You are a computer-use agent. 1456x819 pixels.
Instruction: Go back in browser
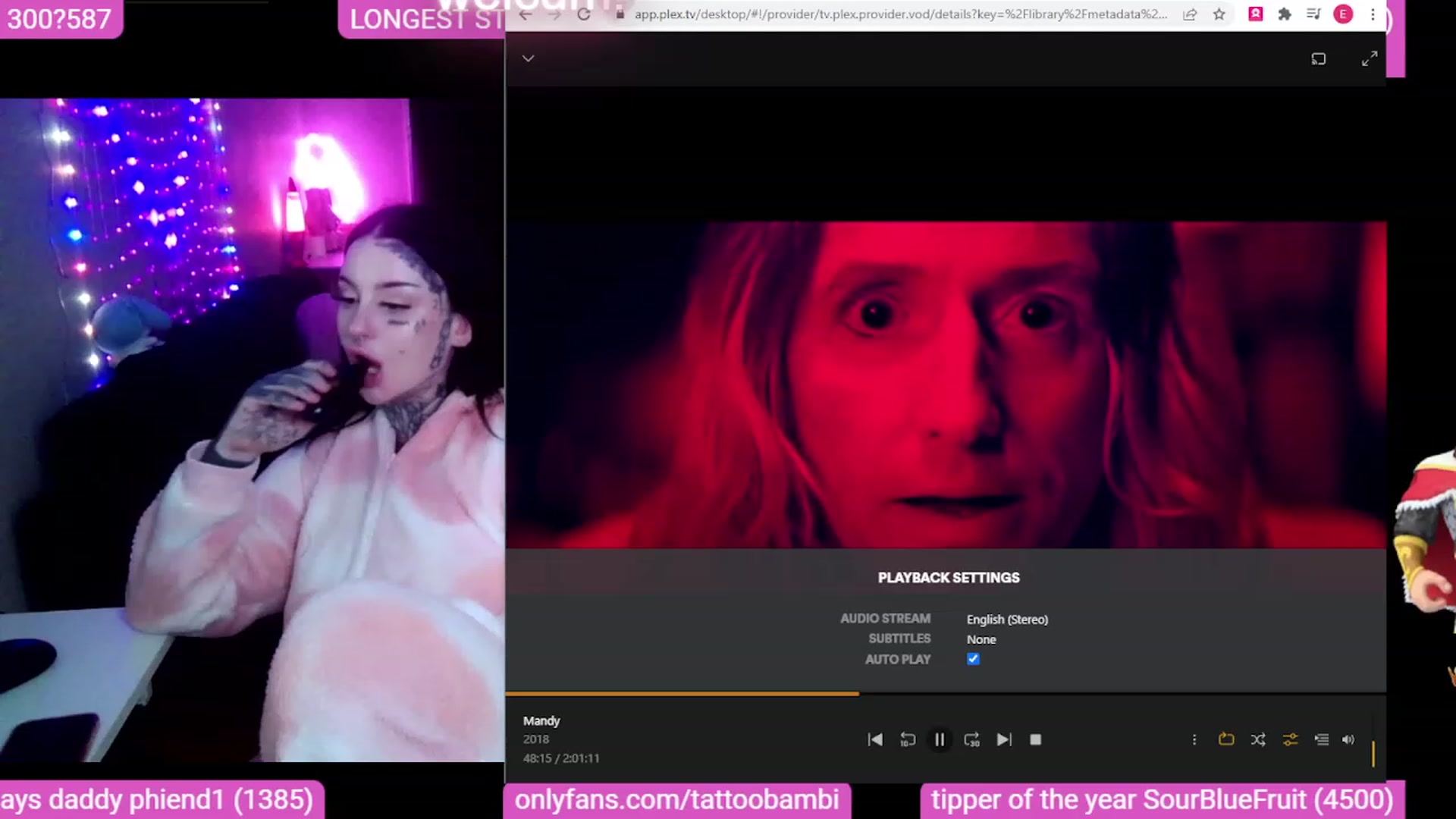click(526, 14)
